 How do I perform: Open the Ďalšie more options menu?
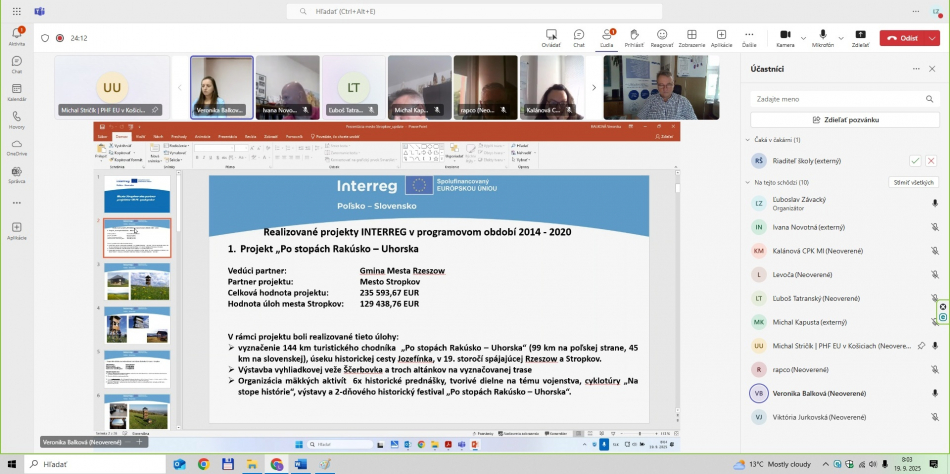[x=749, y=37]
